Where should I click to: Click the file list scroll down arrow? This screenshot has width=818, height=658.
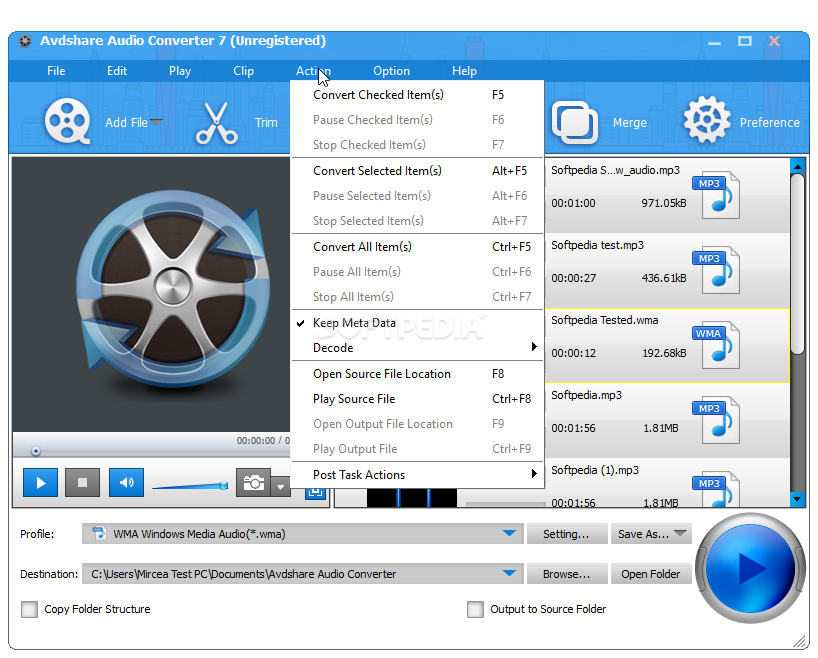[797, 499]
